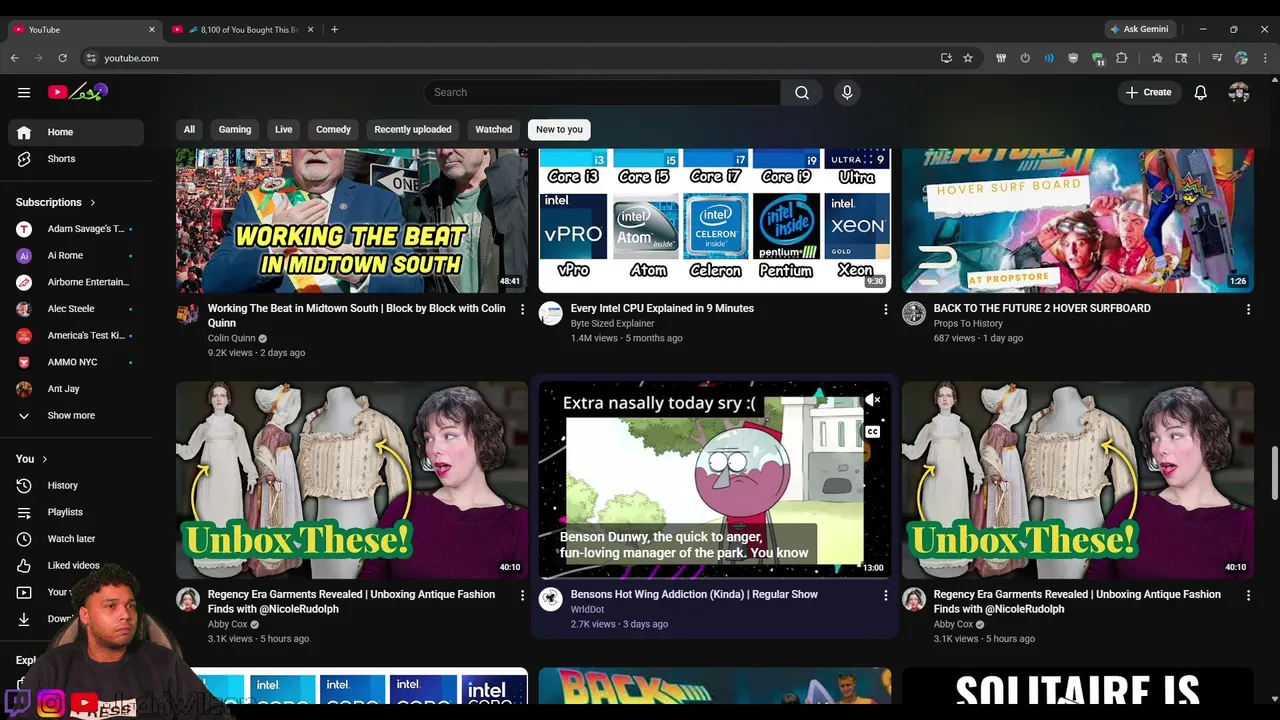Open more options for Bensons Hot Wing video
The height and width of the screenshot is (720, 1280).
point(885,595)
